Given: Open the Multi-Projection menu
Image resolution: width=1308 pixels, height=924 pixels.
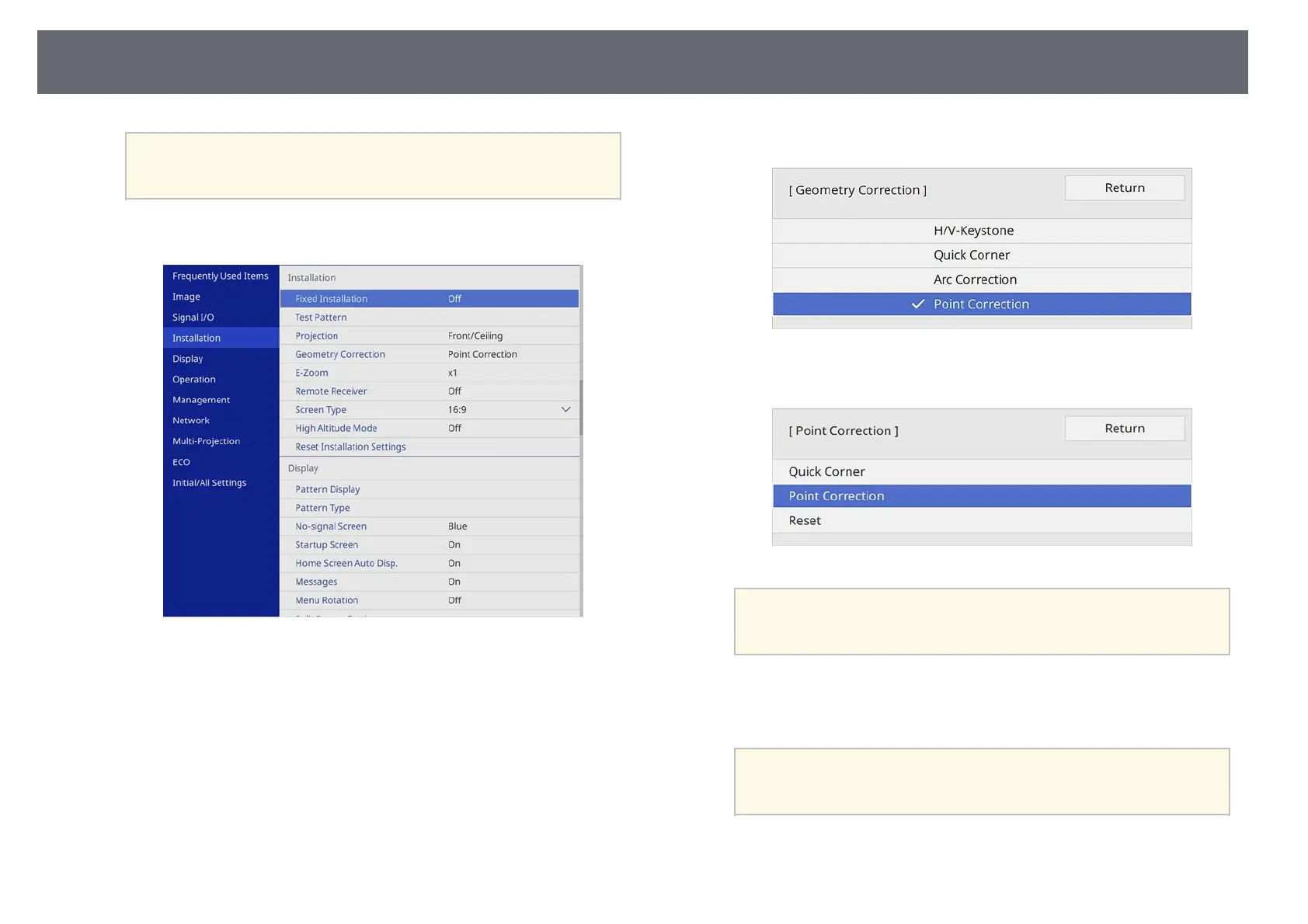Looking at the screenshot, I should click(206, 441).
